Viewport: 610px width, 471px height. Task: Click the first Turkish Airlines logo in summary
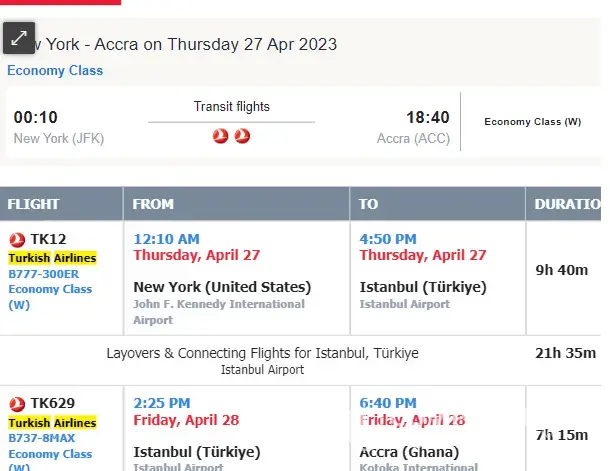tap(221, 136)
